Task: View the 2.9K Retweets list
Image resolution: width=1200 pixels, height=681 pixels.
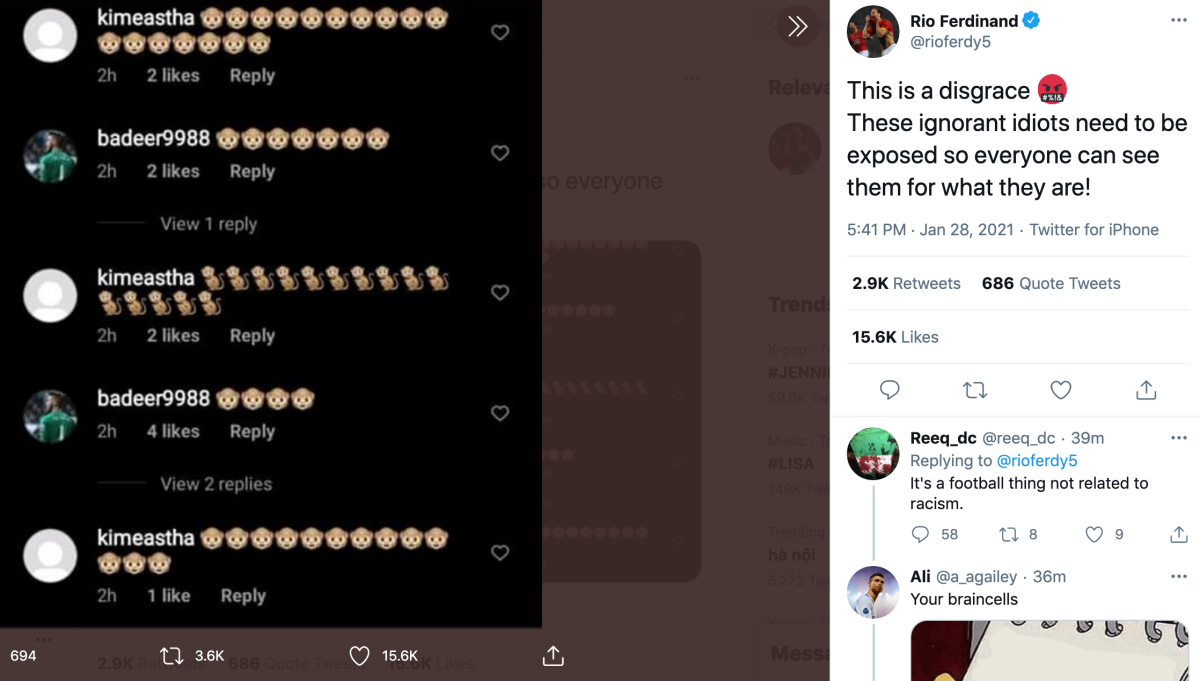Action: (x=906, y=284)
